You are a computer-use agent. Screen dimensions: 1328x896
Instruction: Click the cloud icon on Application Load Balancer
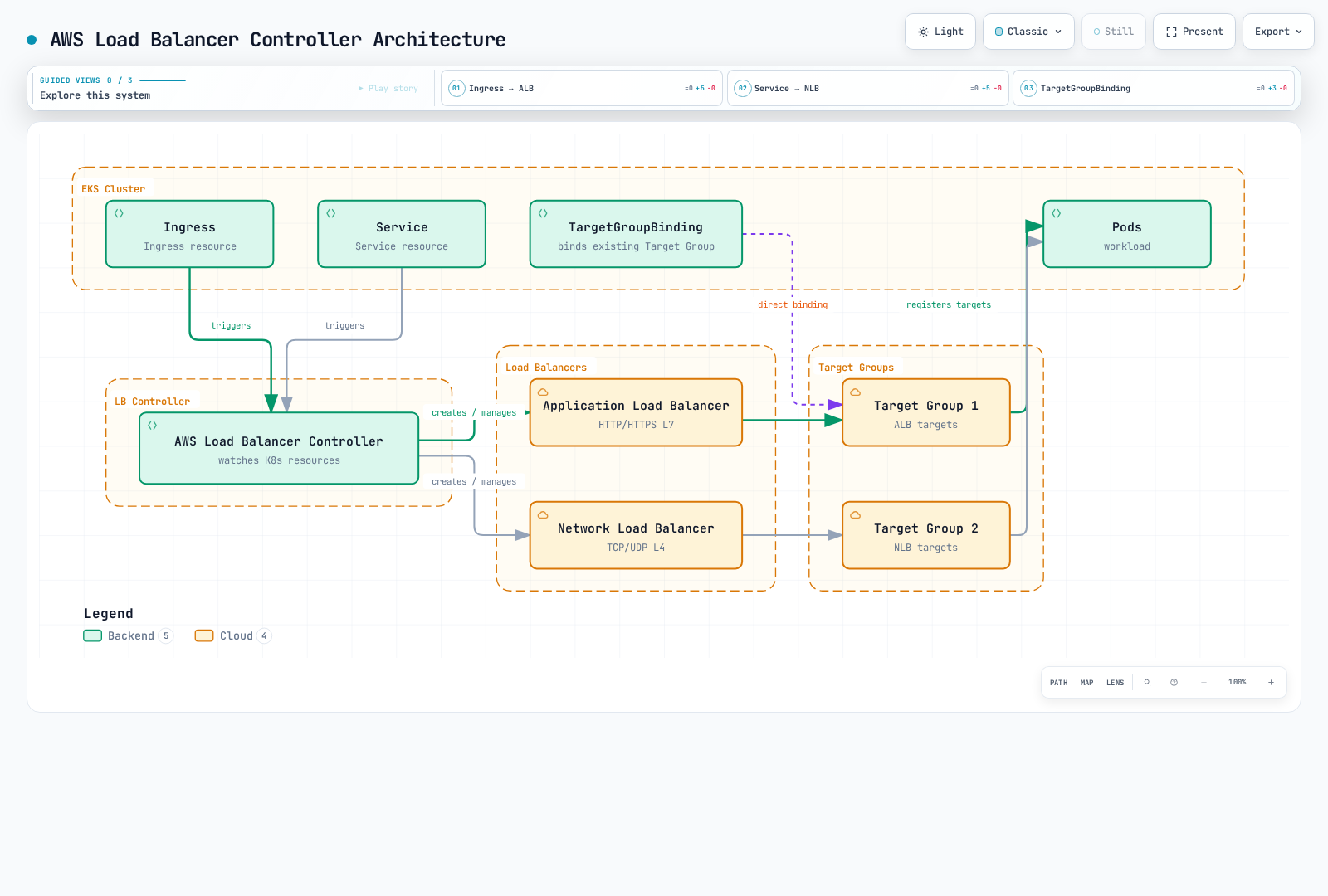pyautogui.click(x=543, y=392)
